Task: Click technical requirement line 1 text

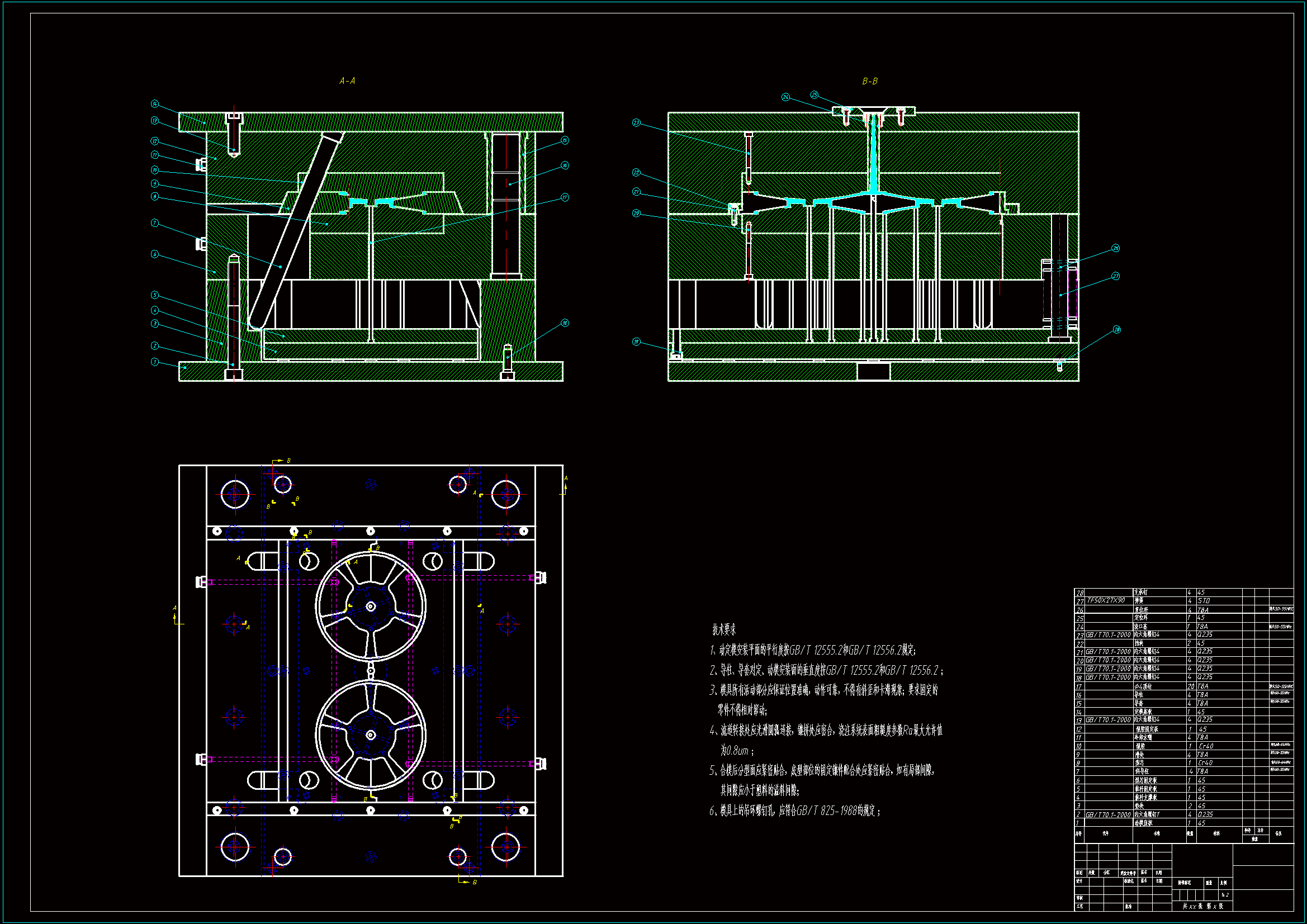Action: (x=812, y=650)
